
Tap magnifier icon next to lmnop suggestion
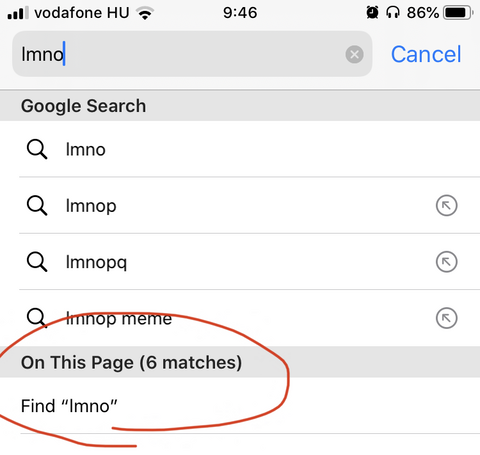coord(37,206)
